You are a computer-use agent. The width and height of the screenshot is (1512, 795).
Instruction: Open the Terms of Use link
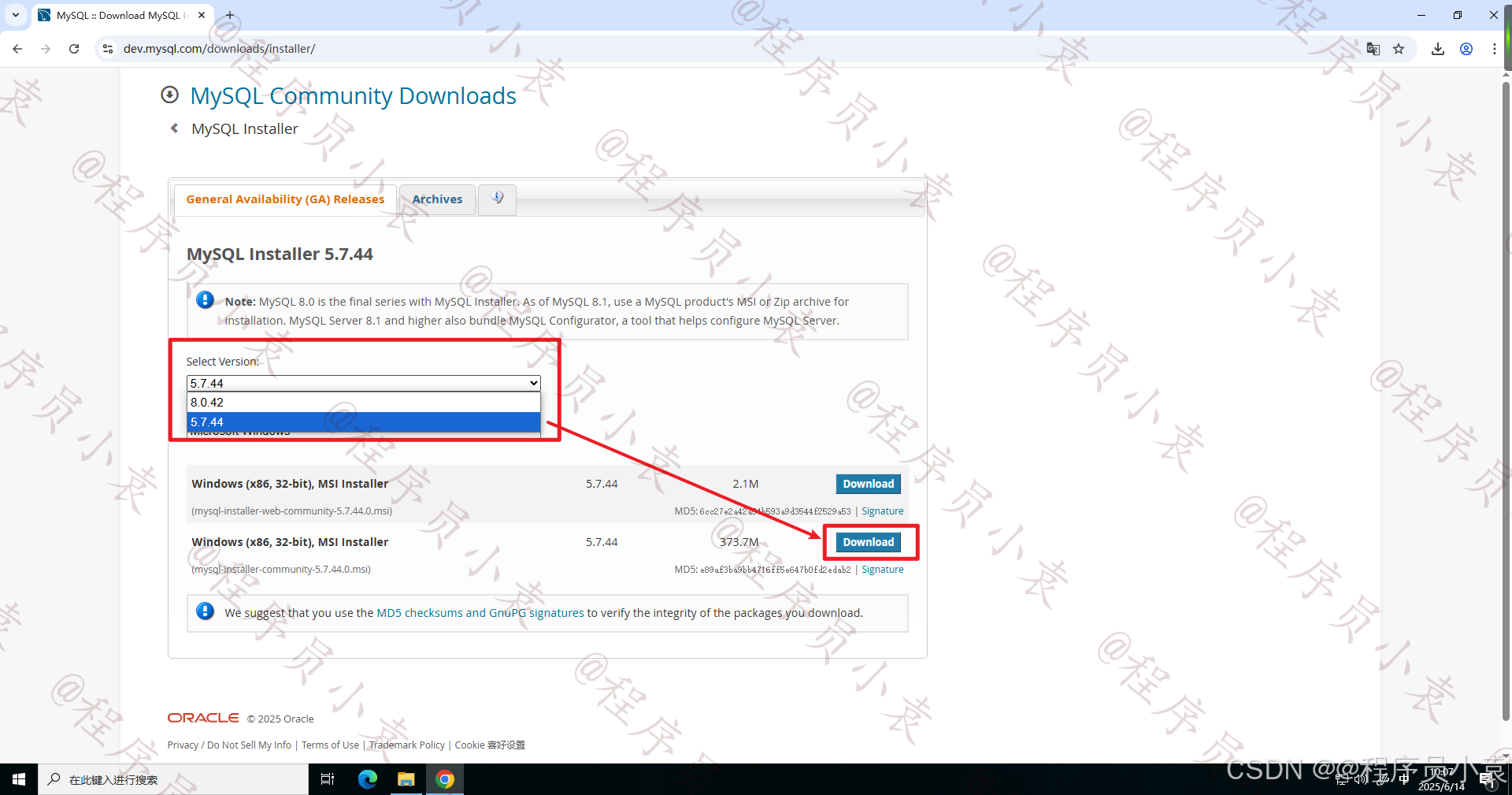point(330,745)
